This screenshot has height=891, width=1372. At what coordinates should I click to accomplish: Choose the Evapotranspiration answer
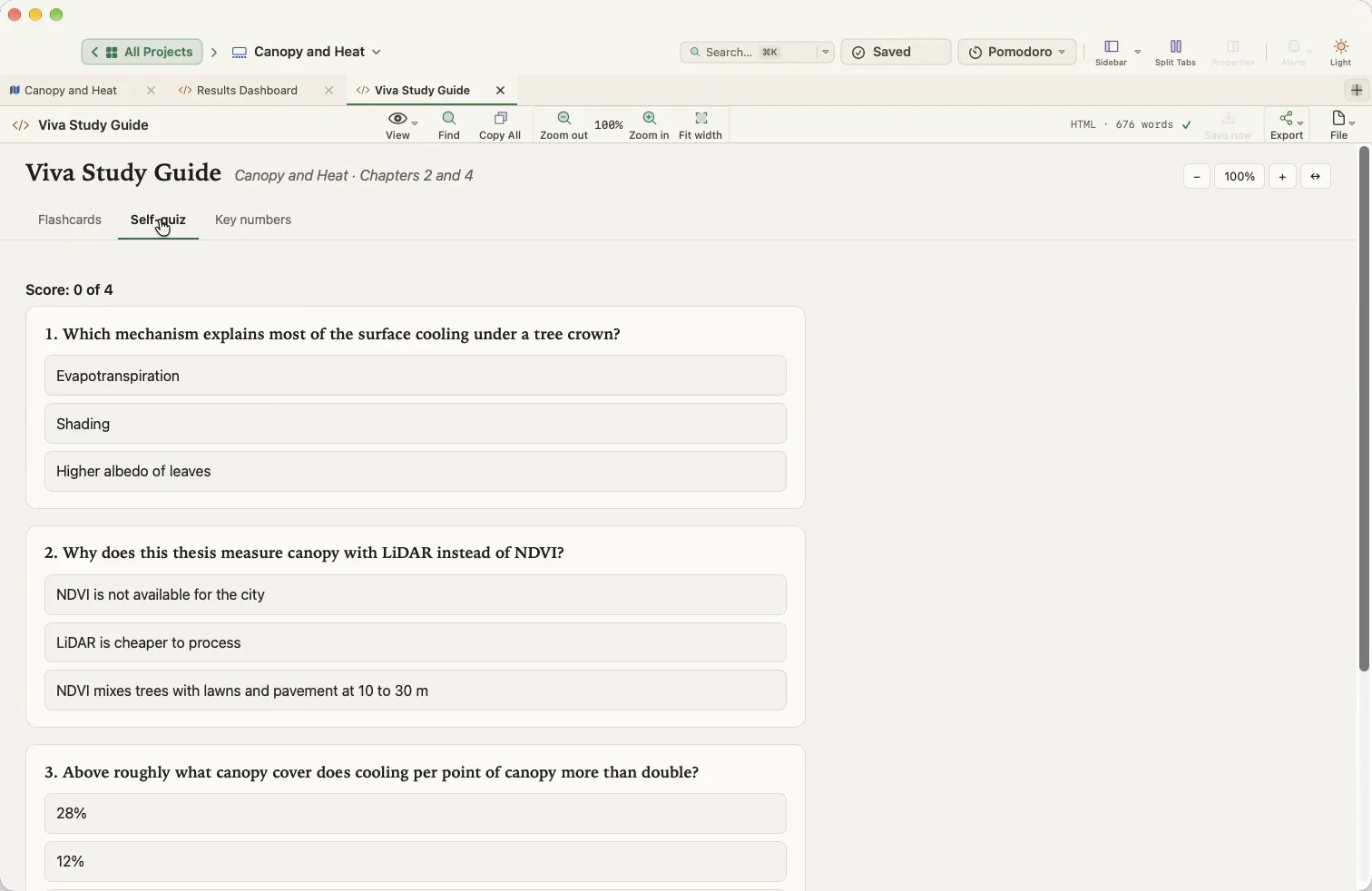pyautogui.click(x=416, y=376)
